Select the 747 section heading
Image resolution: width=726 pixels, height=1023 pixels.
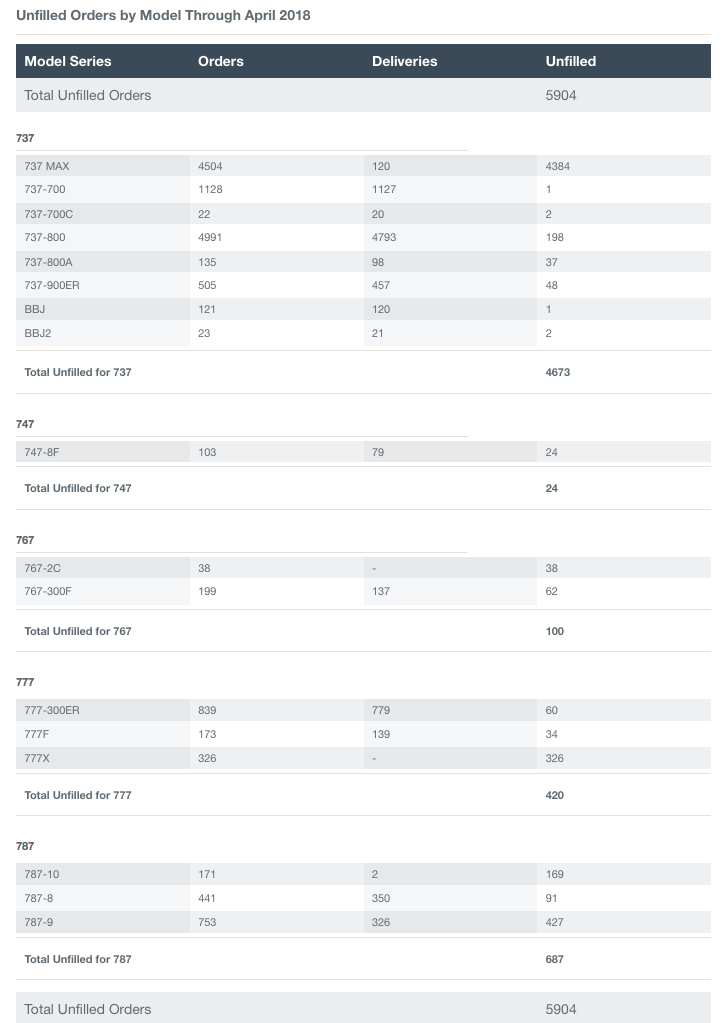point(25,424)
